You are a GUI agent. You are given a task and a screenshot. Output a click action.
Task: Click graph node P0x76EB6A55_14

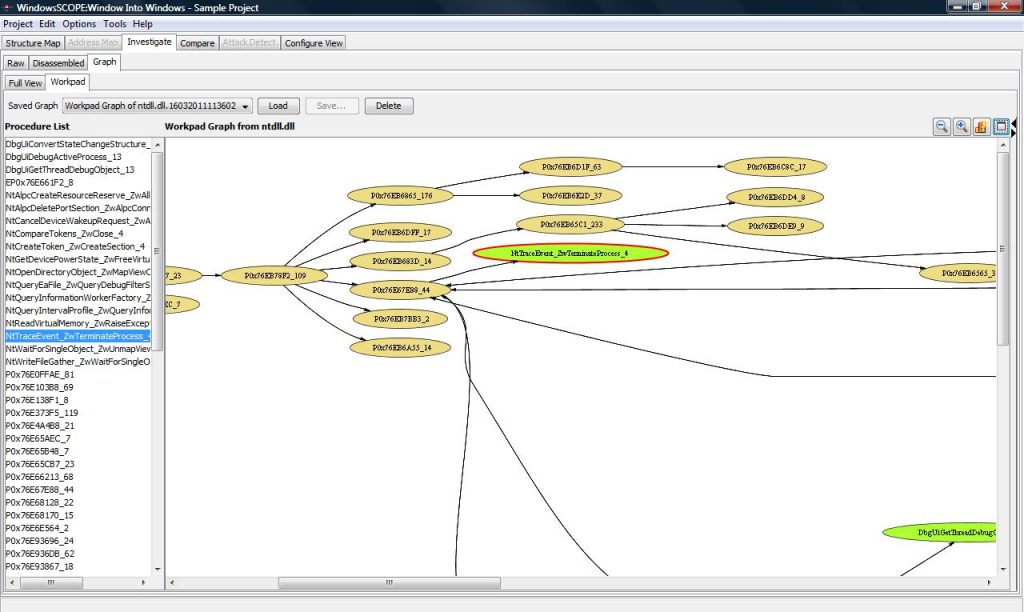pos(400,347)
